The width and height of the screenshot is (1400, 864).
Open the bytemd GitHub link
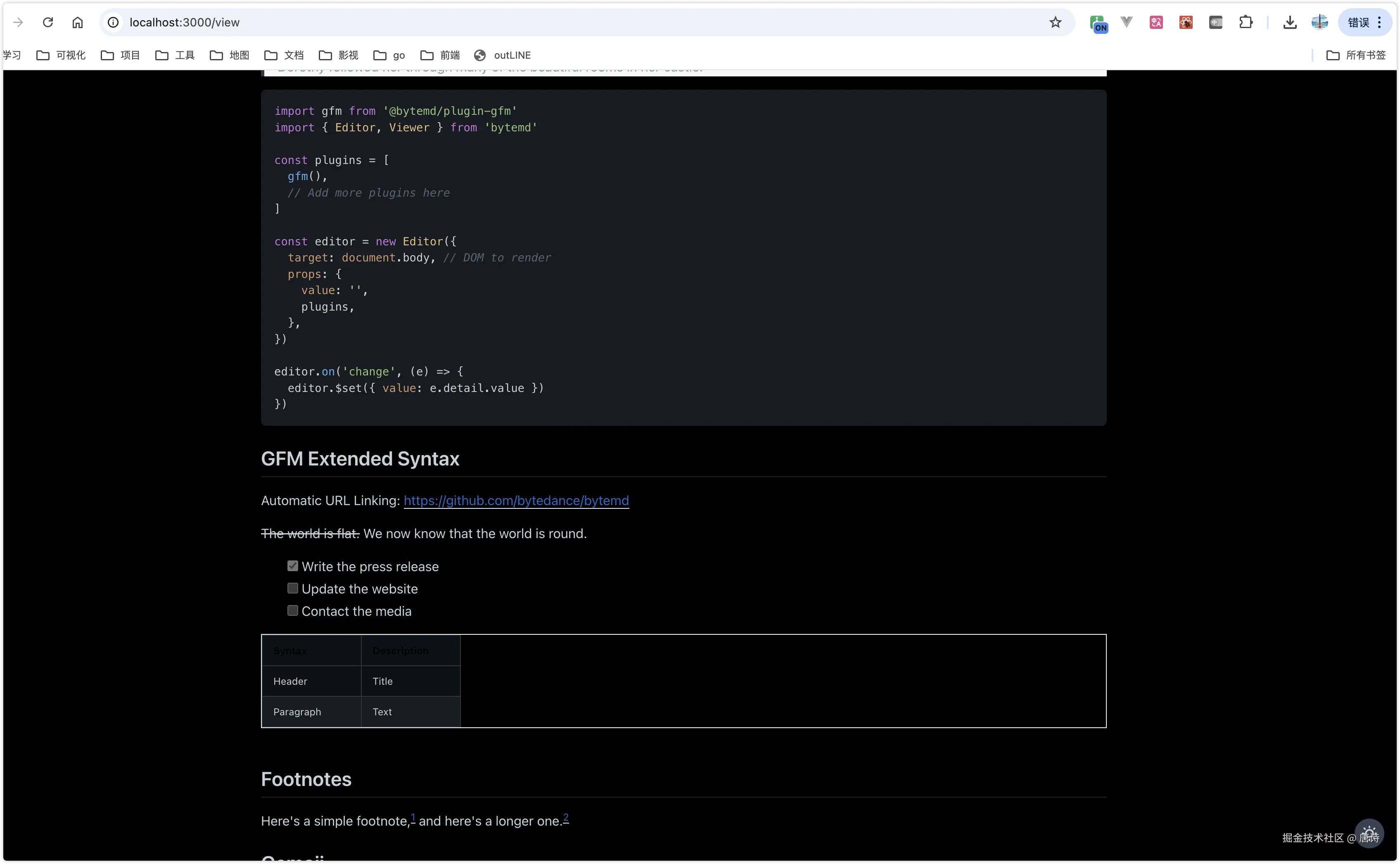coord(516,501)
